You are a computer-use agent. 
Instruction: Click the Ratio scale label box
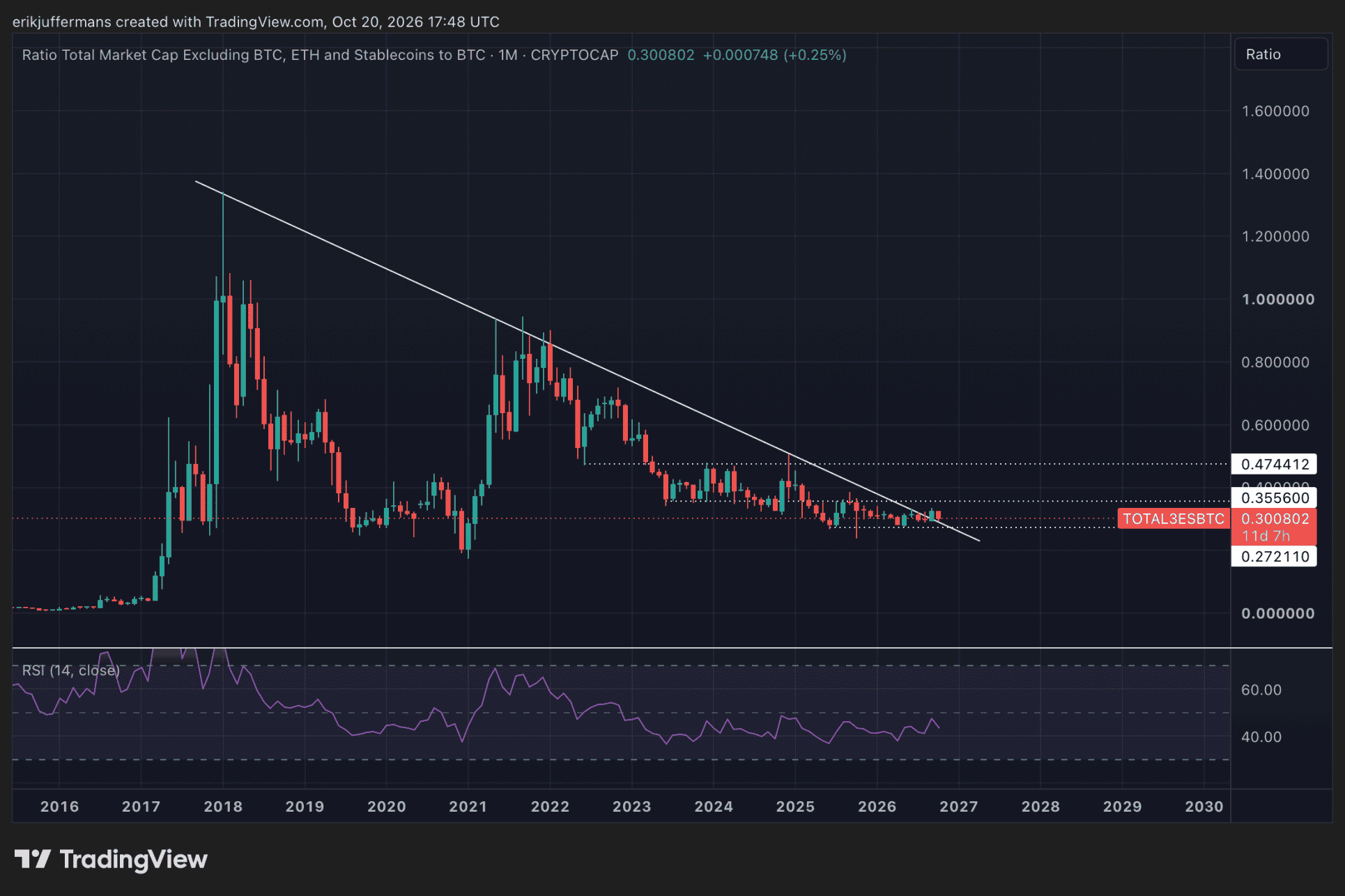point(1281,54)
